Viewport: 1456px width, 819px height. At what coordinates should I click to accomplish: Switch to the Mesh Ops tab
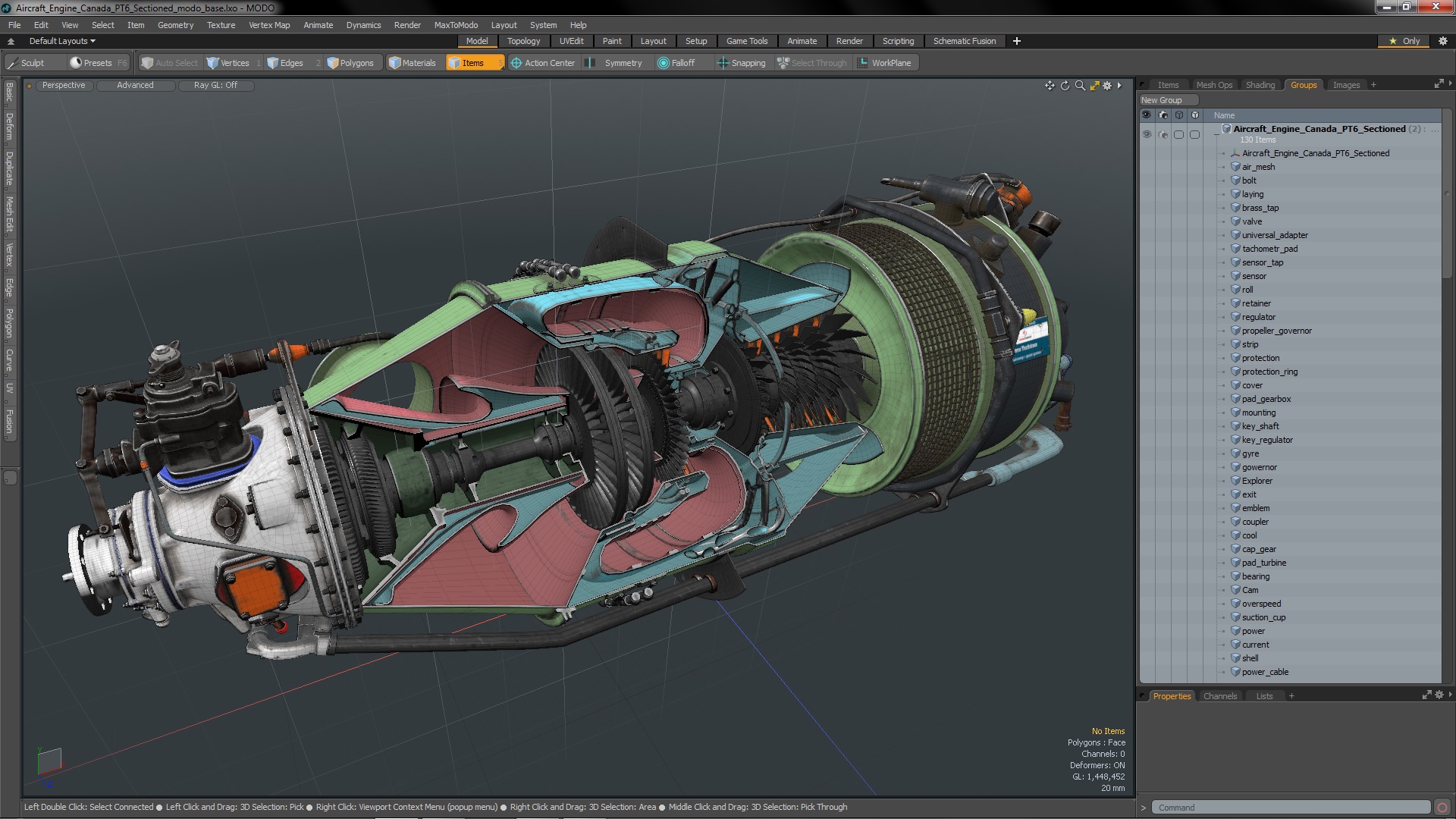(x=1213, y=85)
